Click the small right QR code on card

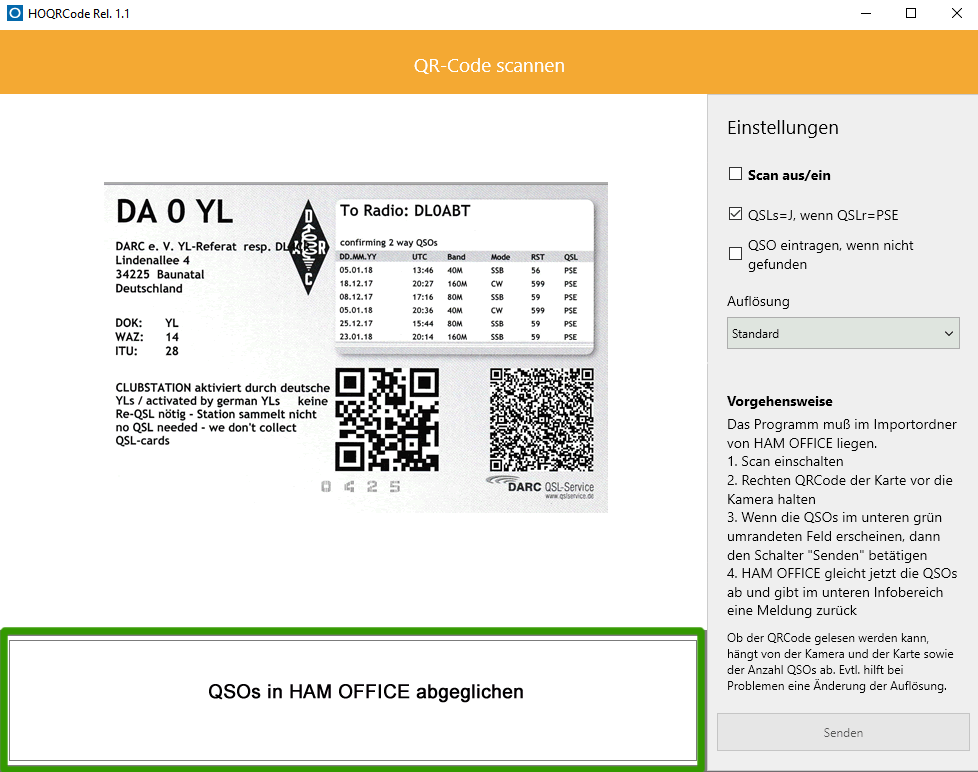[x=541, y=419]
